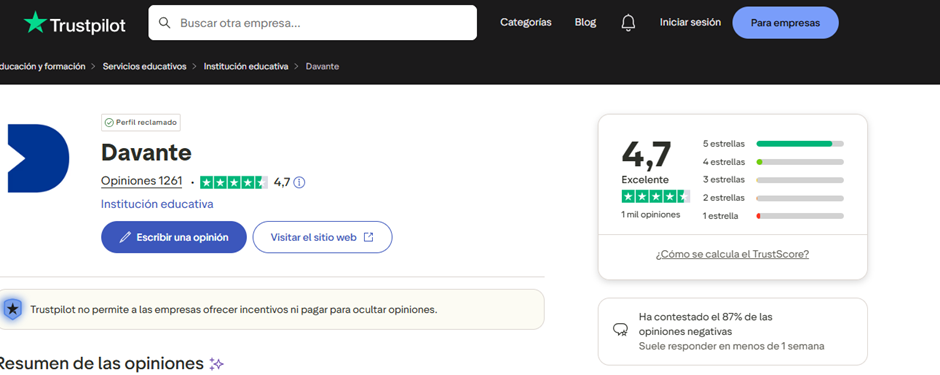
Task: Click the external-link icon in Visitar el sitio web
Action: 369,237
